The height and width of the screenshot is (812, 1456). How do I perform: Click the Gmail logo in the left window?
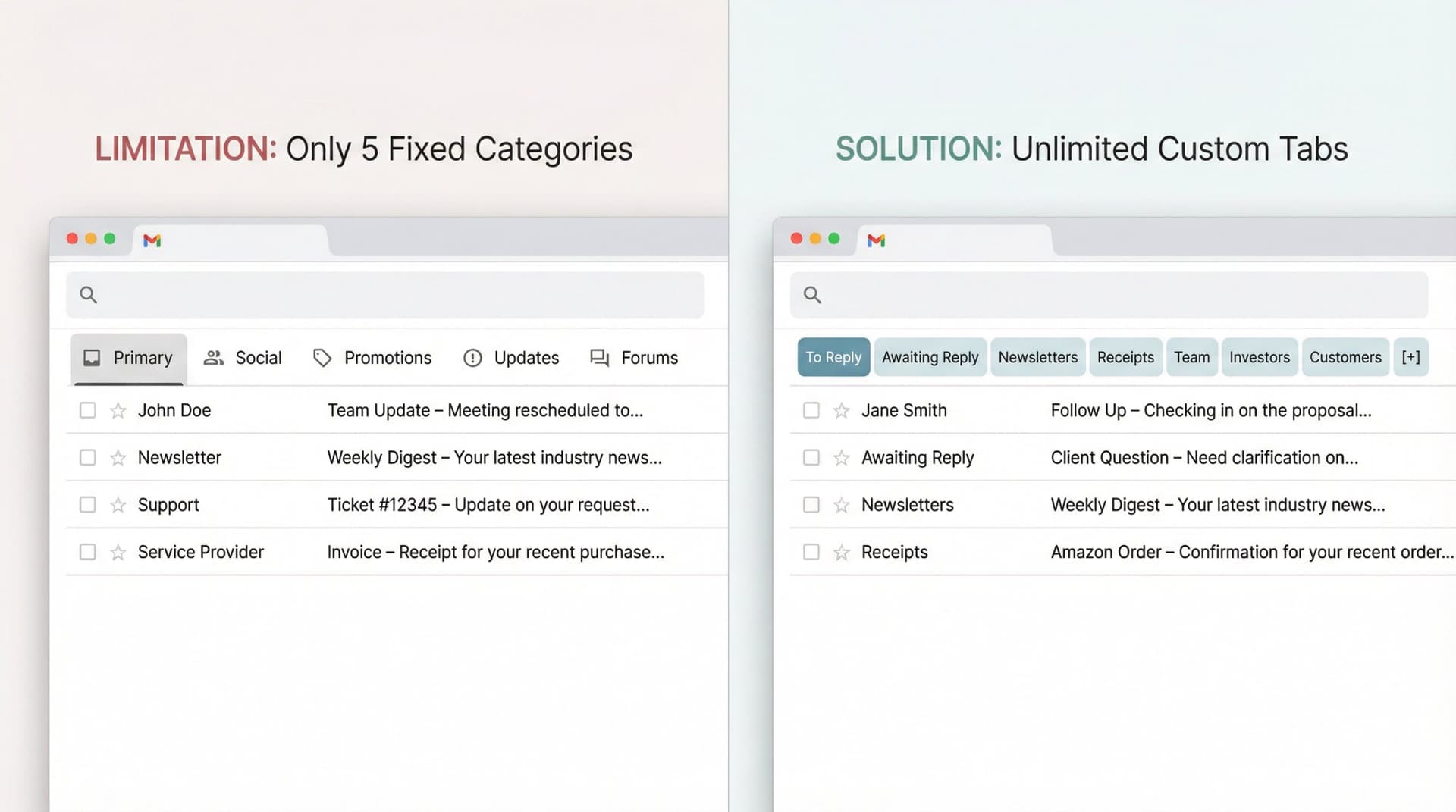[x=152, y=240]
